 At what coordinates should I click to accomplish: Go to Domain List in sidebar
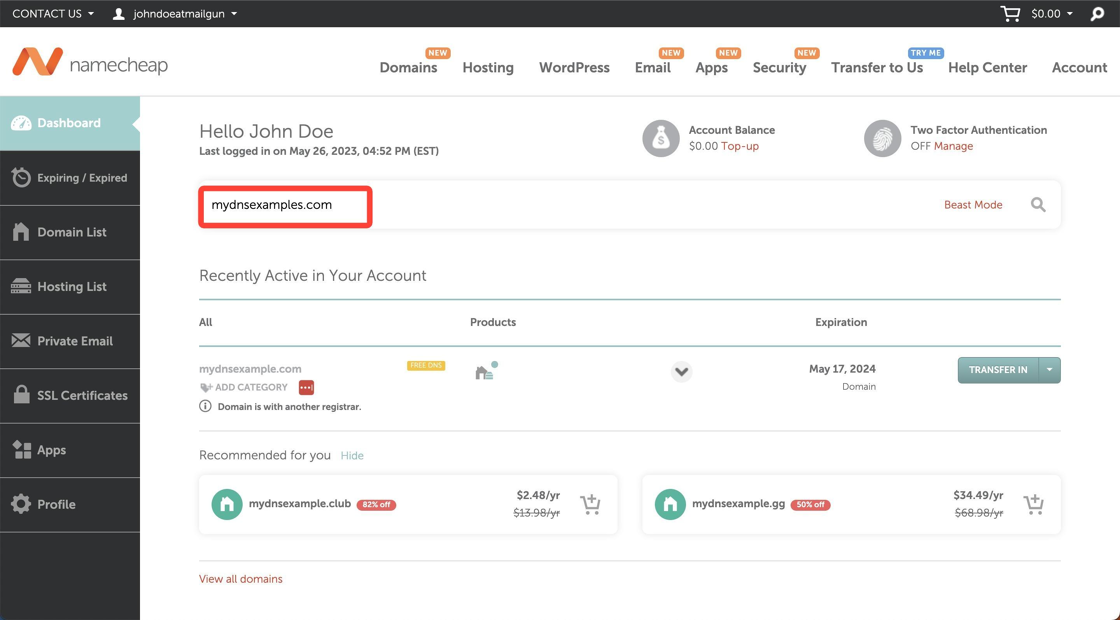(70, 232)
